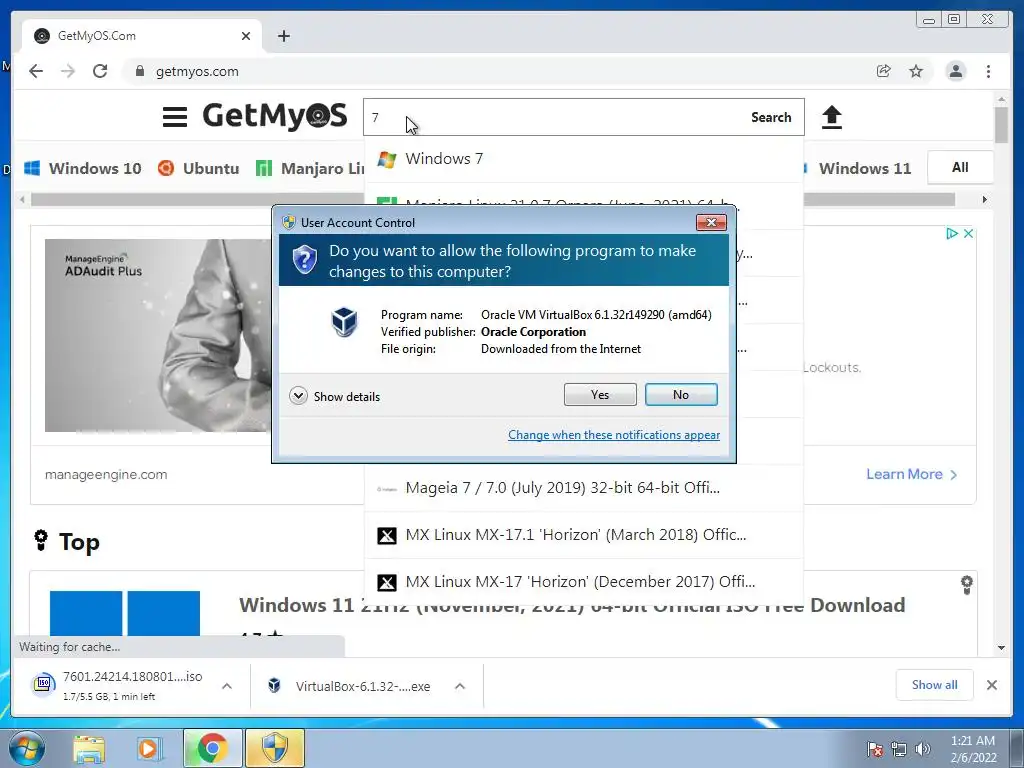Click Action Center flag tray icon

pyautogui.click(x=874, y=749)
